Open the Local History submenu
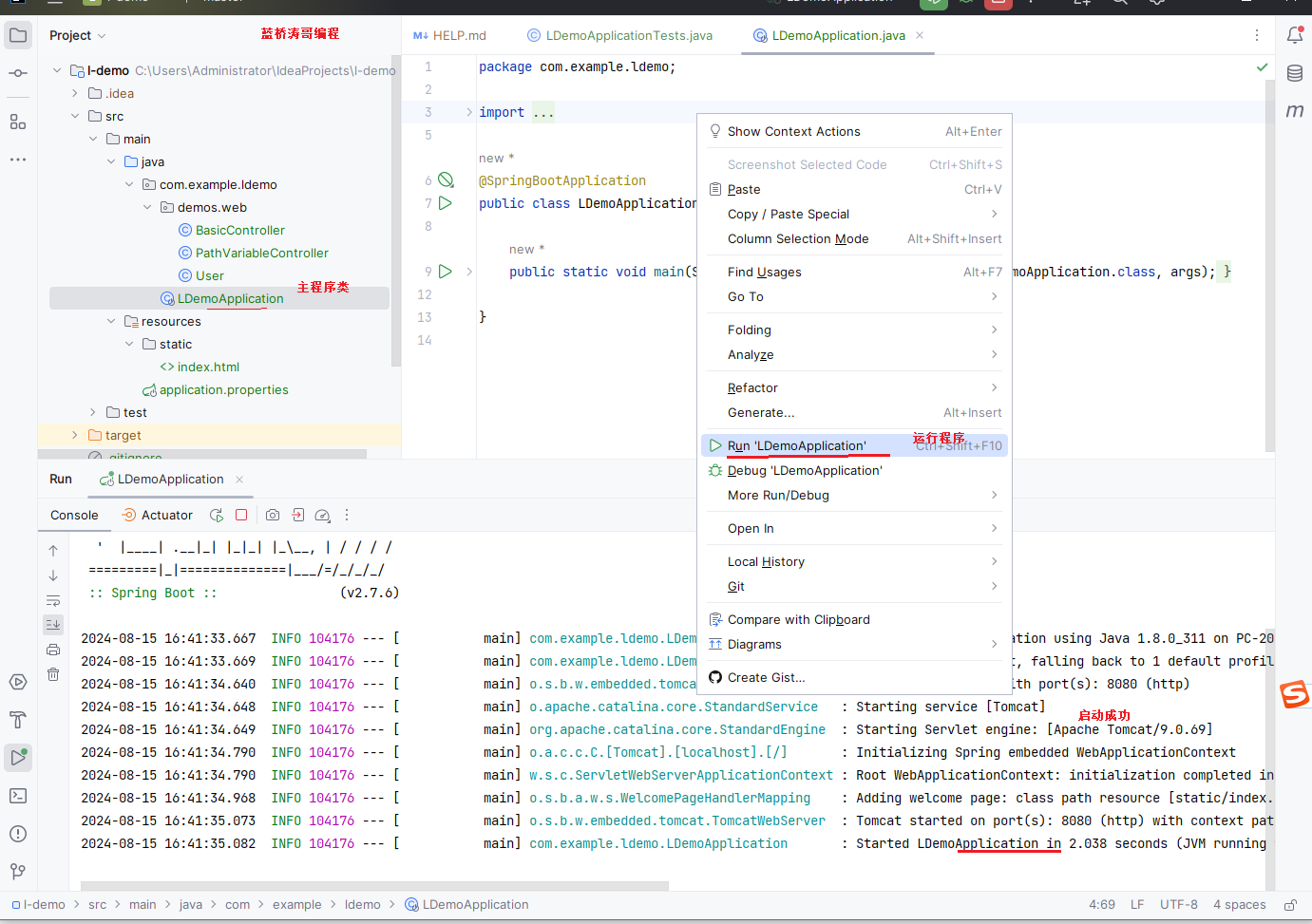 (854, 561)
